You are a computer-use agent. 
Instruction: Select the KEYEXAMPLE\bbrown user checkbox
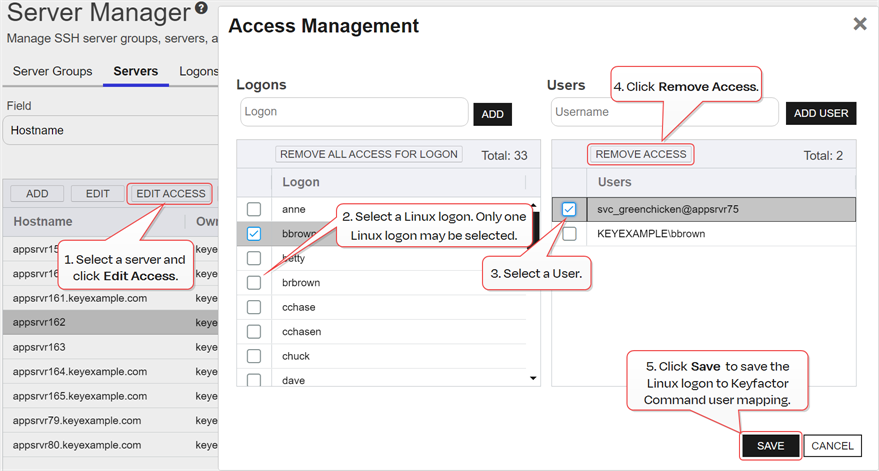point(569,234)
